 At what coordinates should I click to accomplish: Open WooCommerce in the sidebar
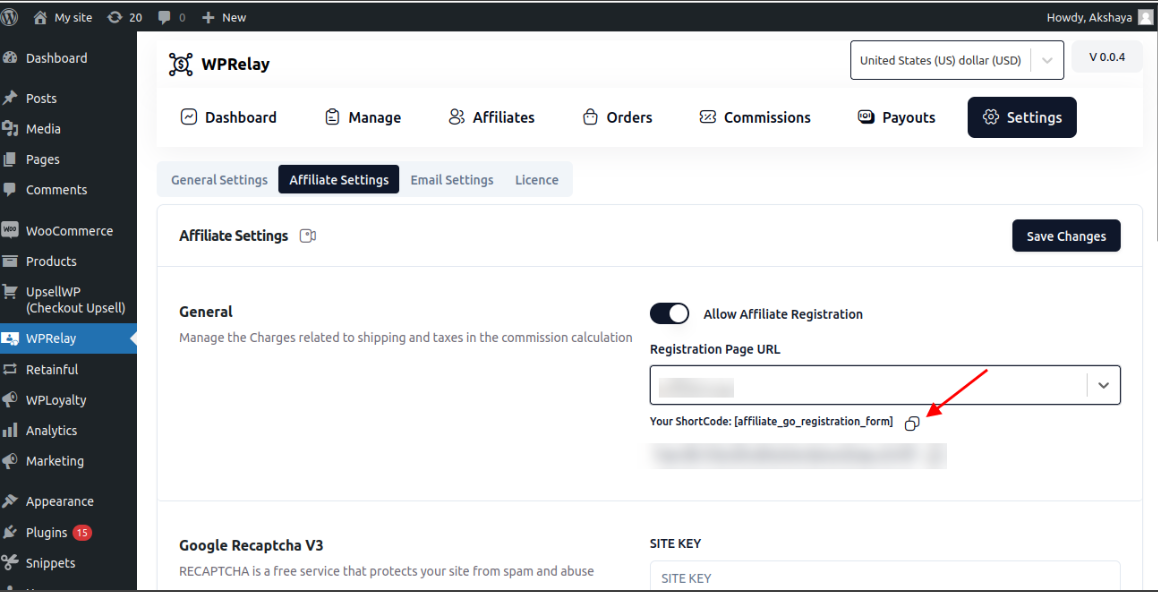pyautogui.click(x=69, y=230)
